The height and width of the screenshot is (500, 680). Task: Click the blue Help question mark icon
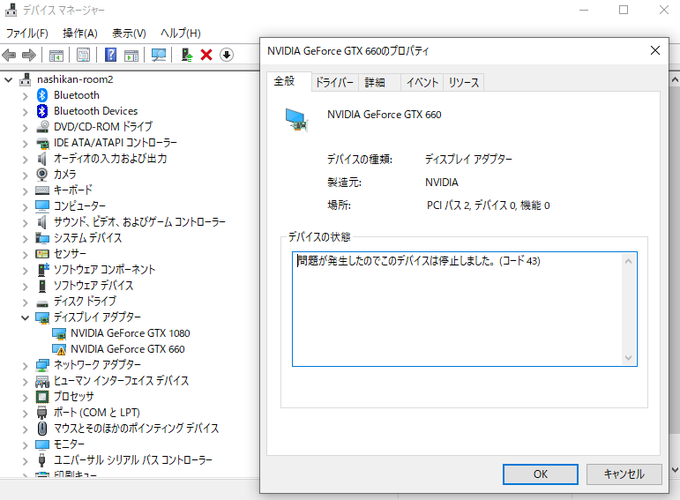[x=111, y=55]
